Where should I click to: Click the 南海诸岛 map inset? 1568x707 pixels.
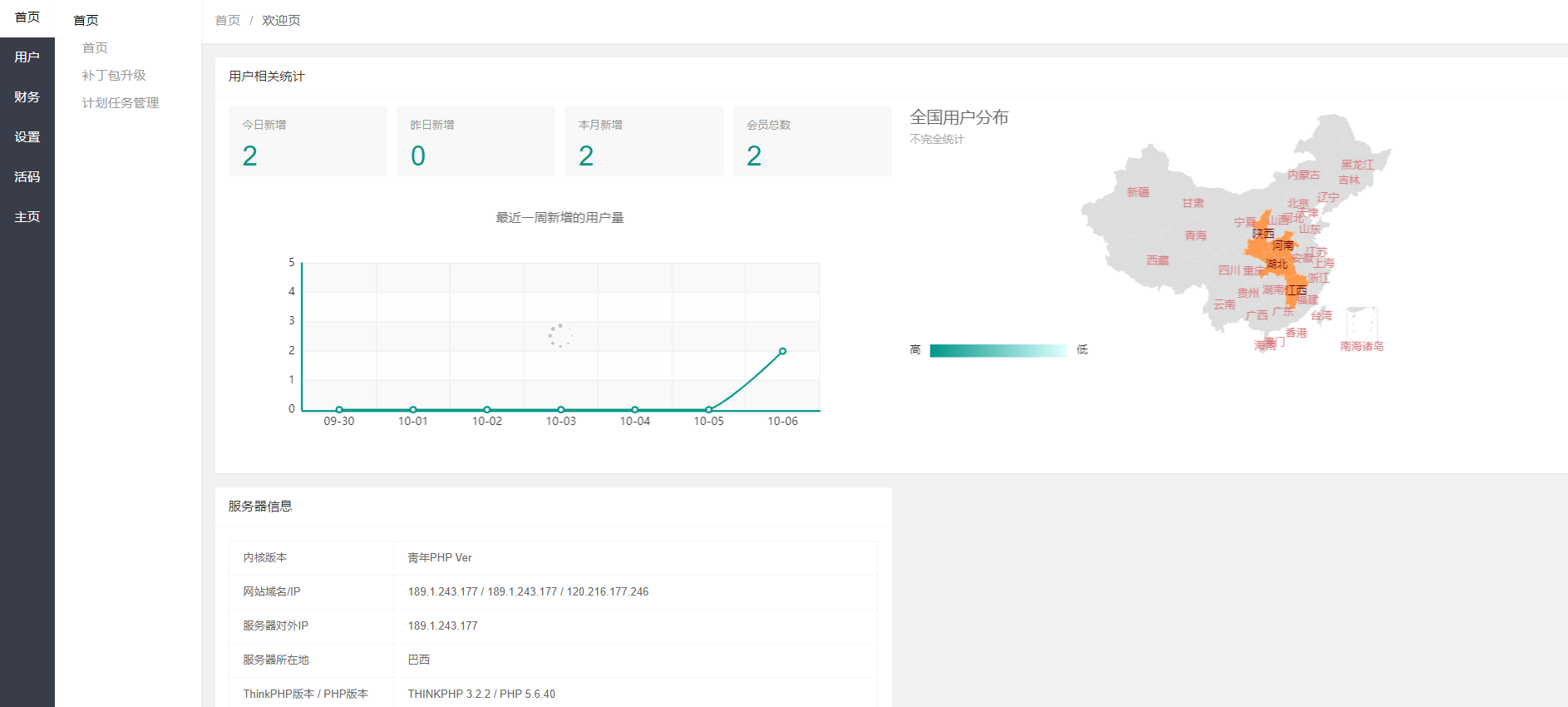pyautogui.click(x=1362, y=324)
